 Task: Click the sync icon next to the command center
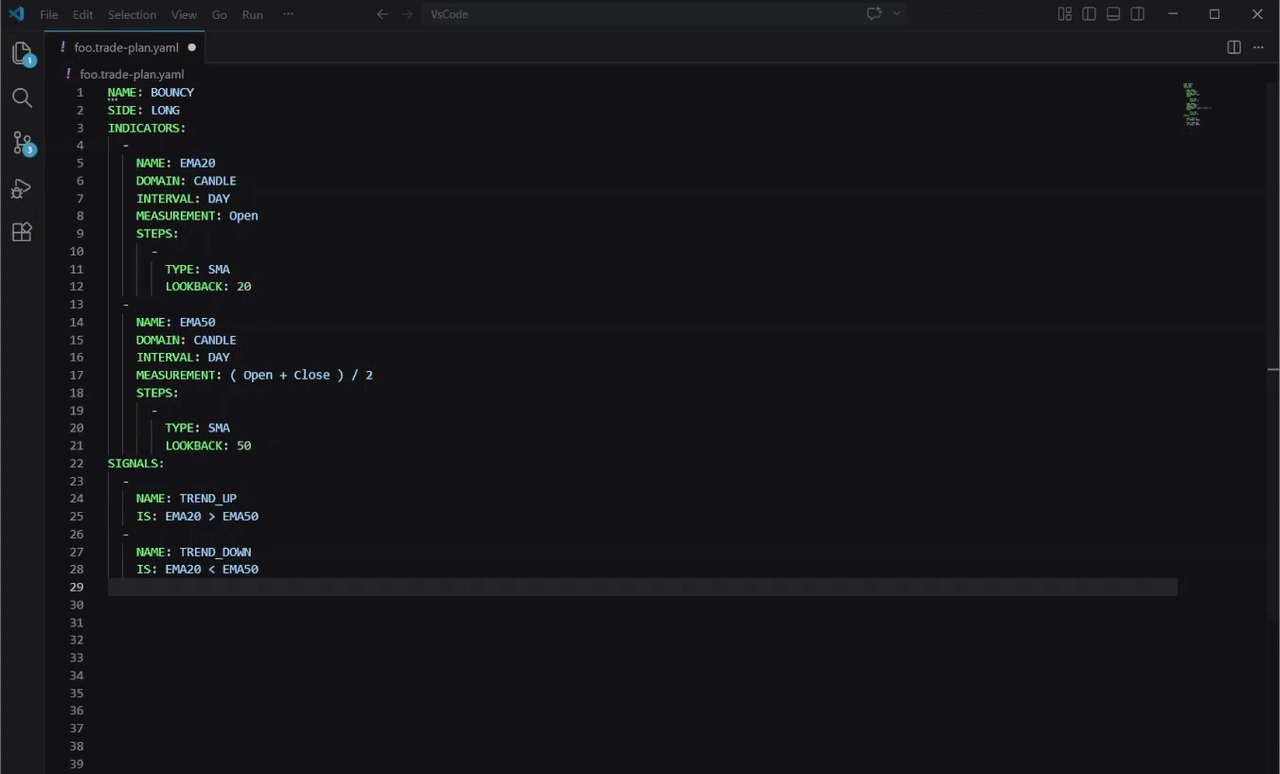pos(874,13)
